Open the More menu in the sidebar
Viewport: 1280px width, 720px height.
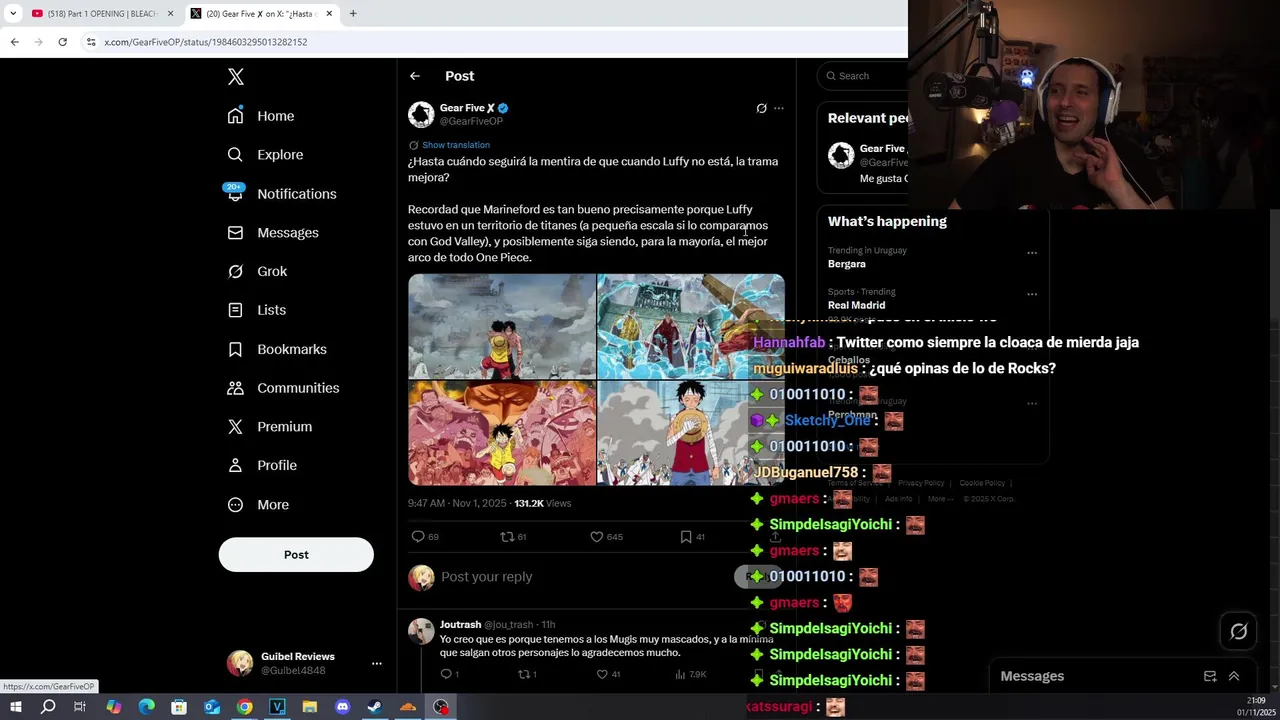tap(257, 505)
